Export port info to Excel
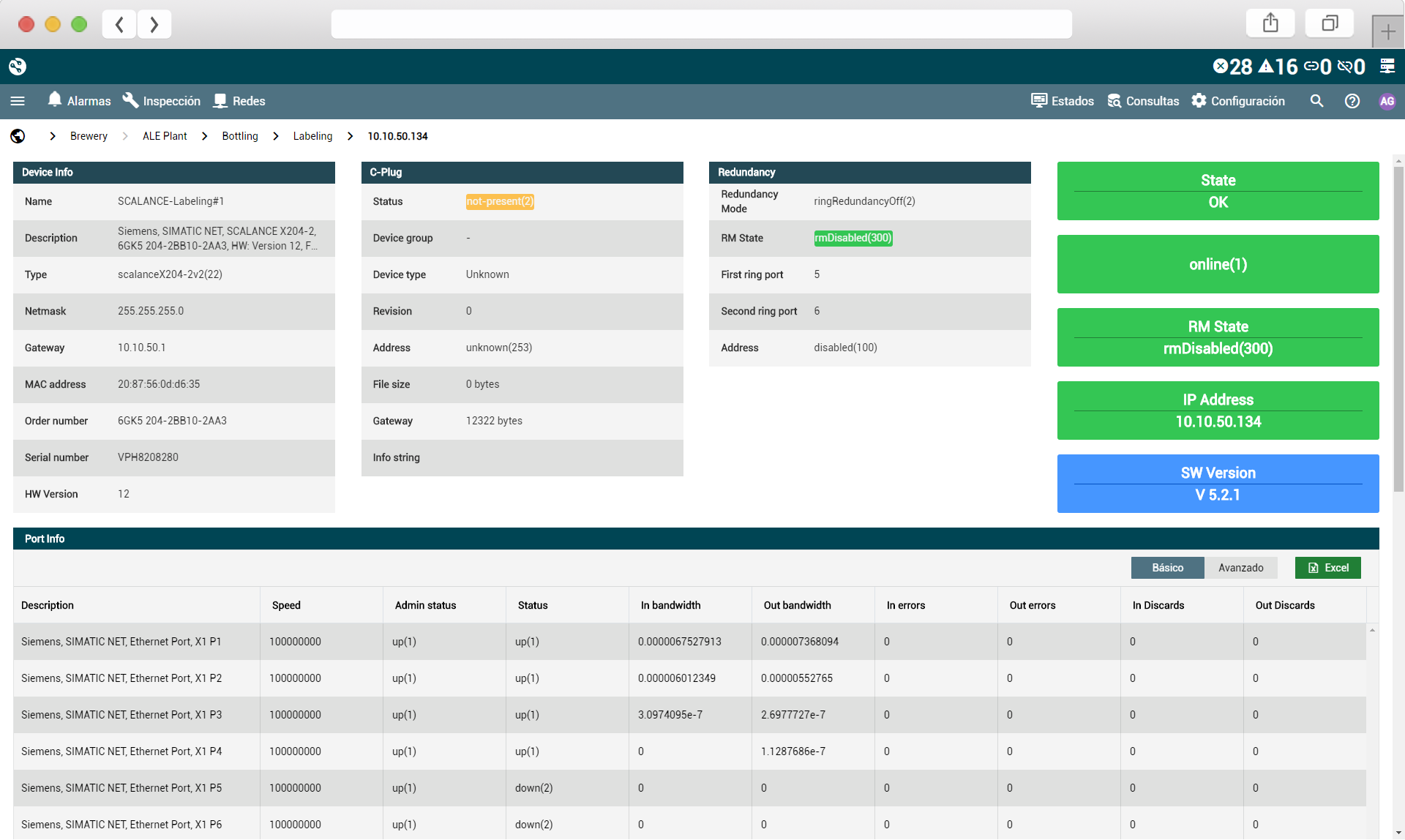This screenshot has height=840, width=1405. [1327, 568]
